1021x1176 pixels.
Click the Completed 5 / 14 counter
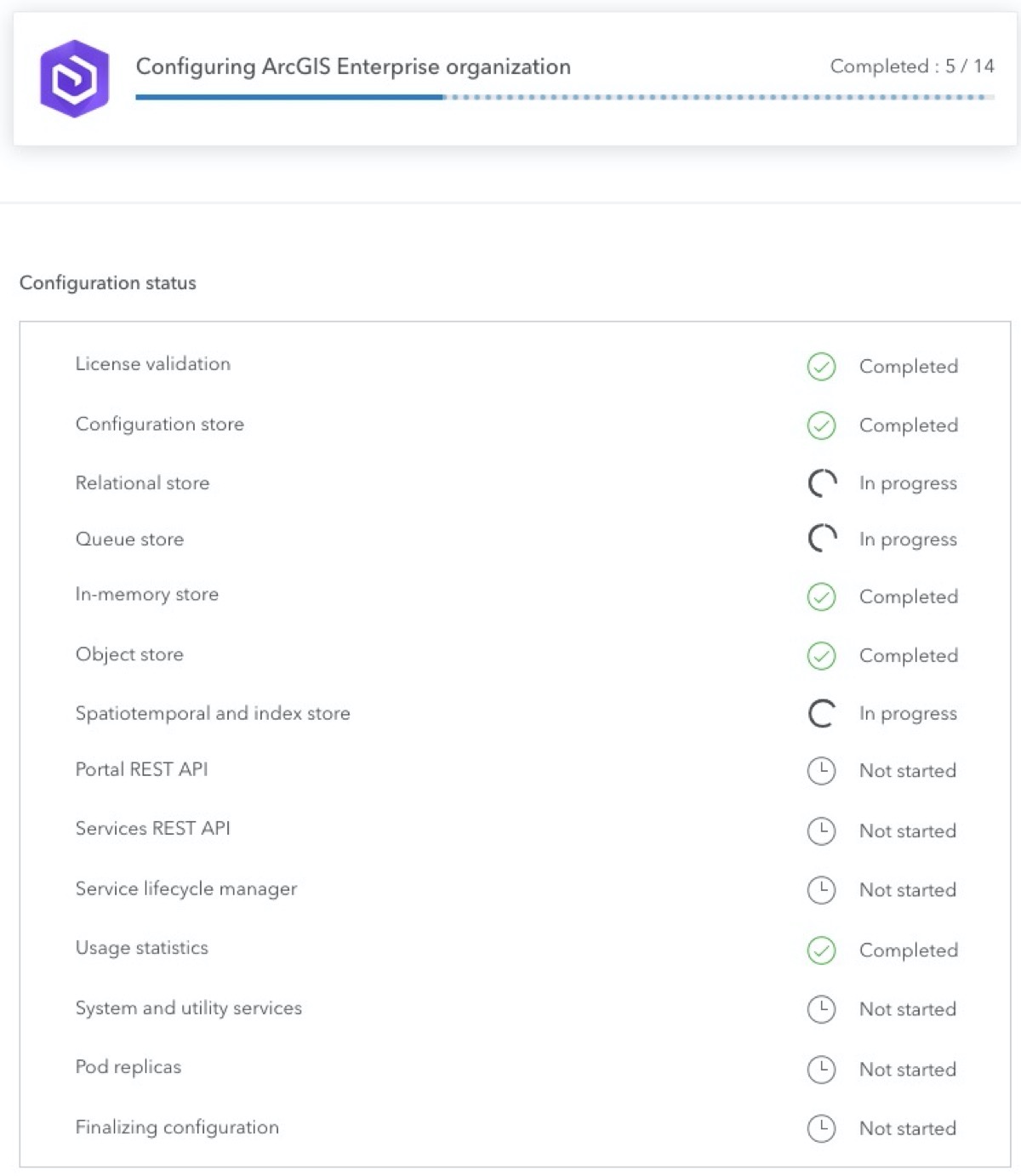coord(911,66)
